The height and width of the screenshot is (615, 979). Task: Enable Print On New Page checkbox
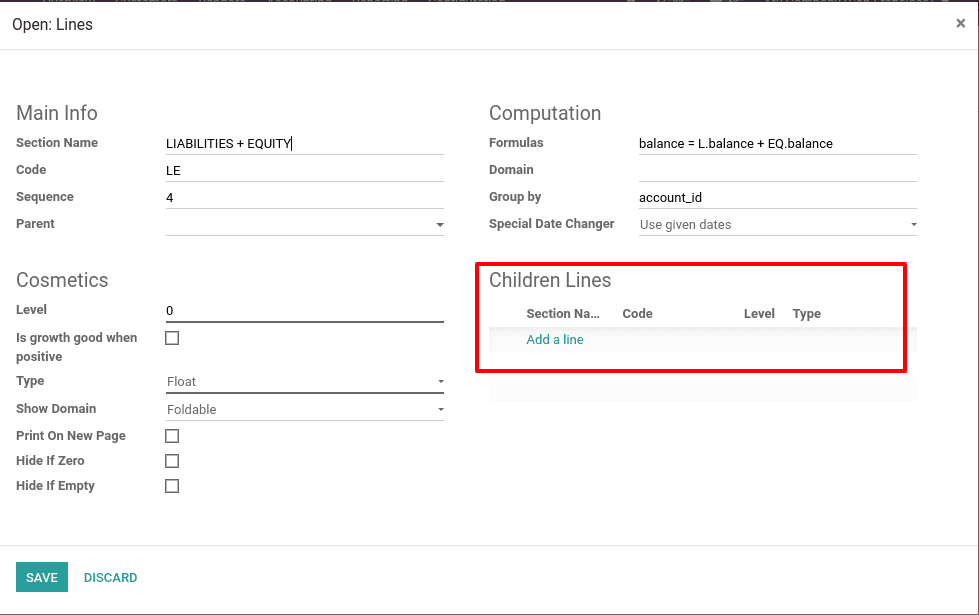click(172, 436)
